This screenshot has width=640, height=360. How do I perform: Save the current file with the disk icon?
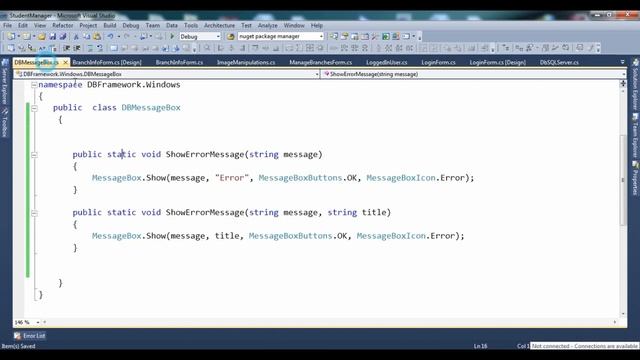[x=53, y=37]
